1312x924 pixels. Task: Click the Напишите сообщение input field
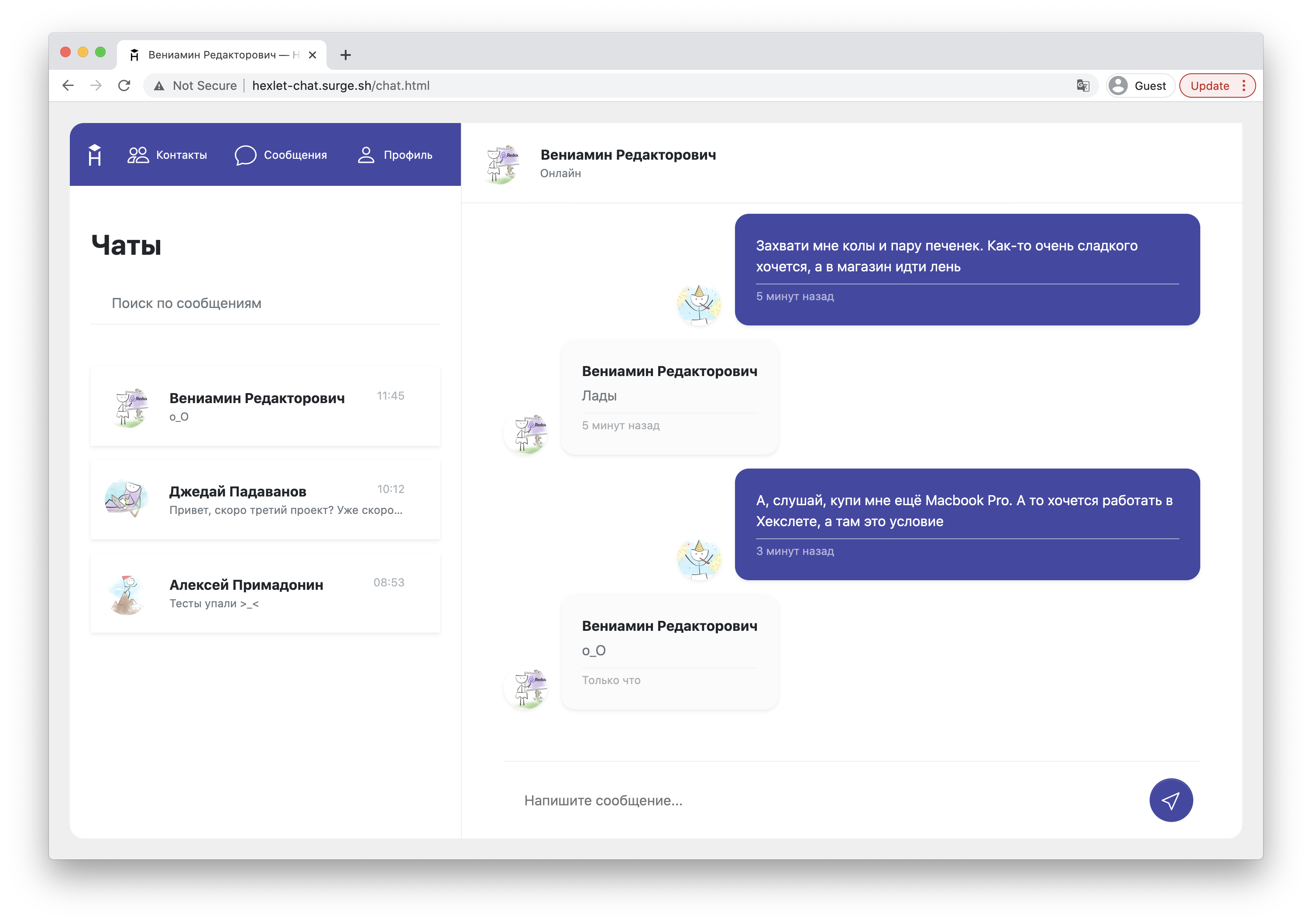[x=603, y=800]
